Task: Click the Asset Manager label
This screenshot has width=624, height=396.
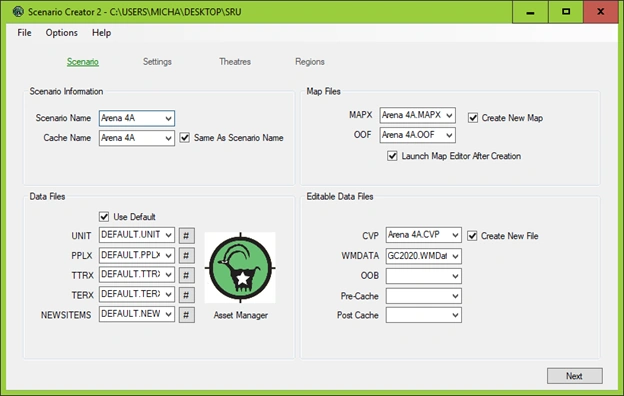Action: [241, 315]
